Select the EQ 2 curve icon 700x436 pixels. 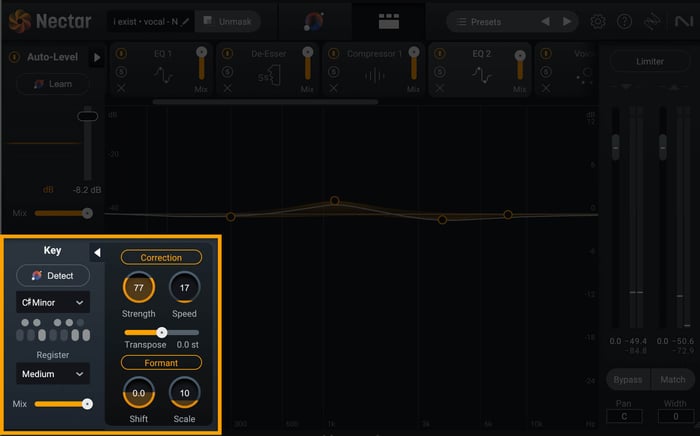click(x=483, y=75)
